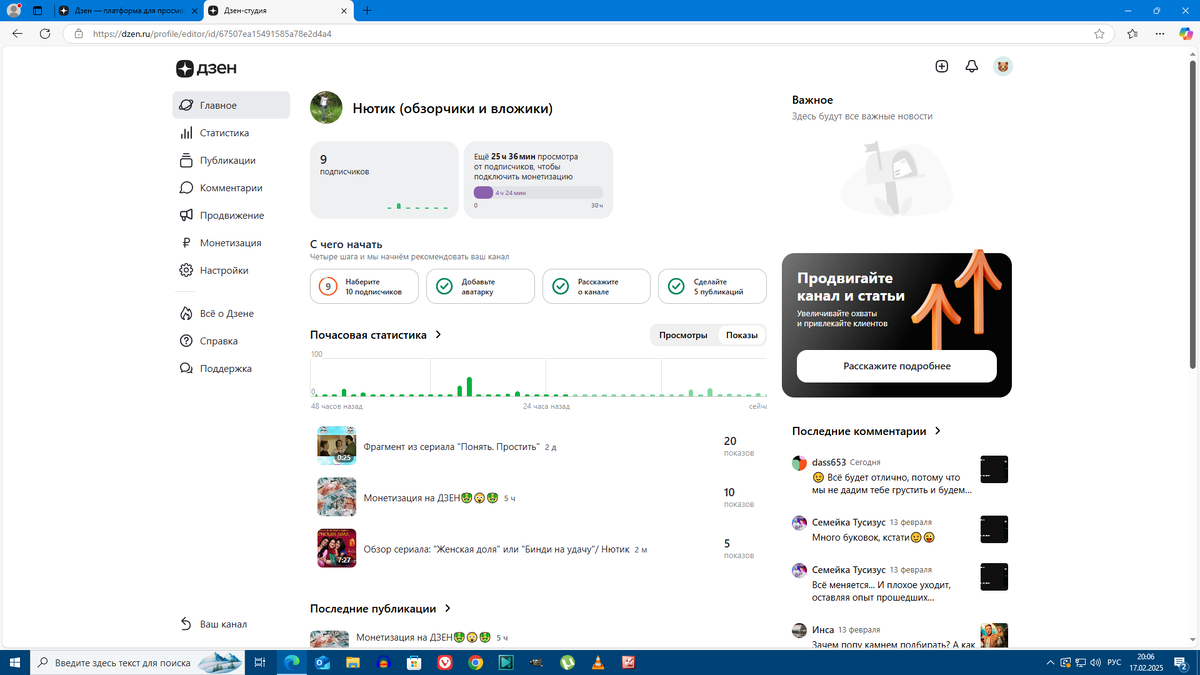Click the Монетизация ruble icon

click(x=186, y=243)
